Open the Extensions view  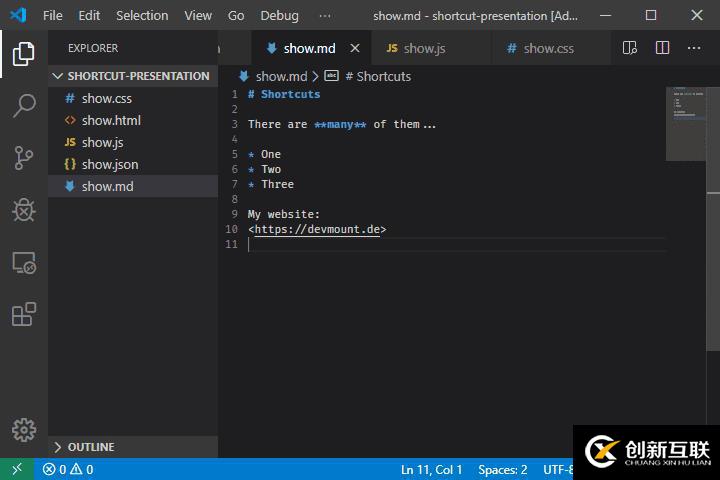24,315
